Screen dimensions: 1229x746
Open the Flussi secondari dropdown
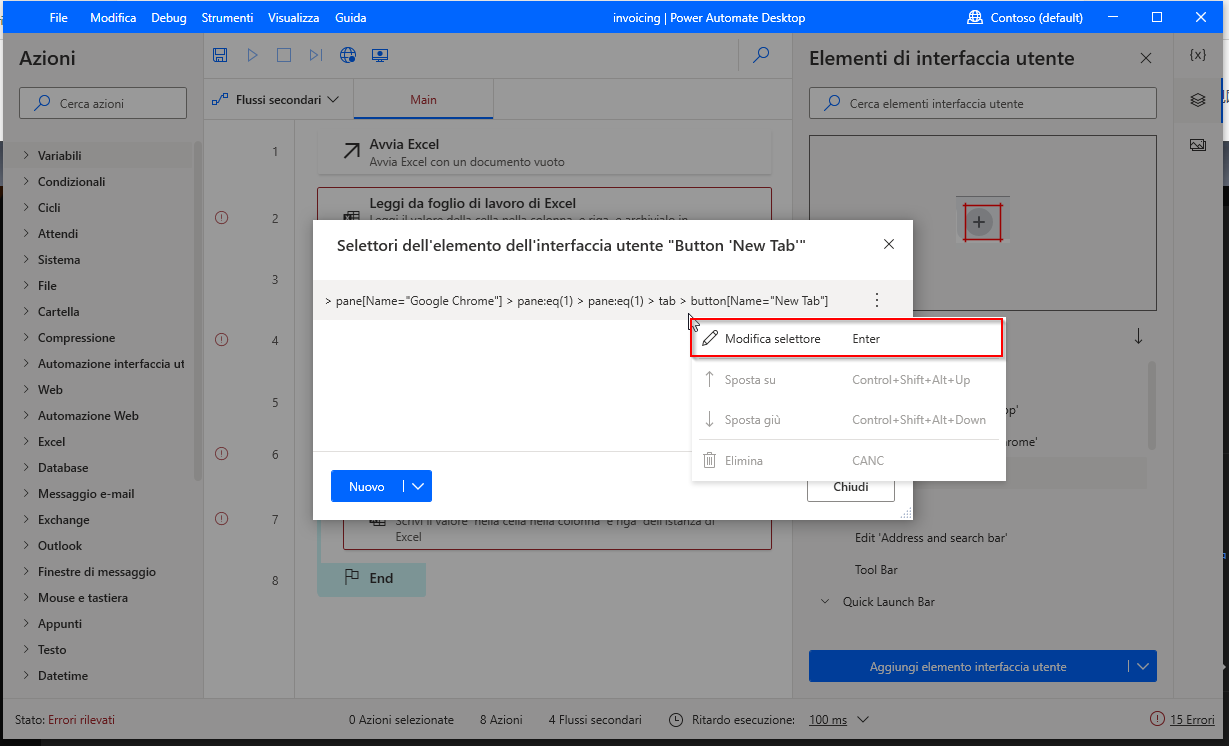[x=276, y=100]
